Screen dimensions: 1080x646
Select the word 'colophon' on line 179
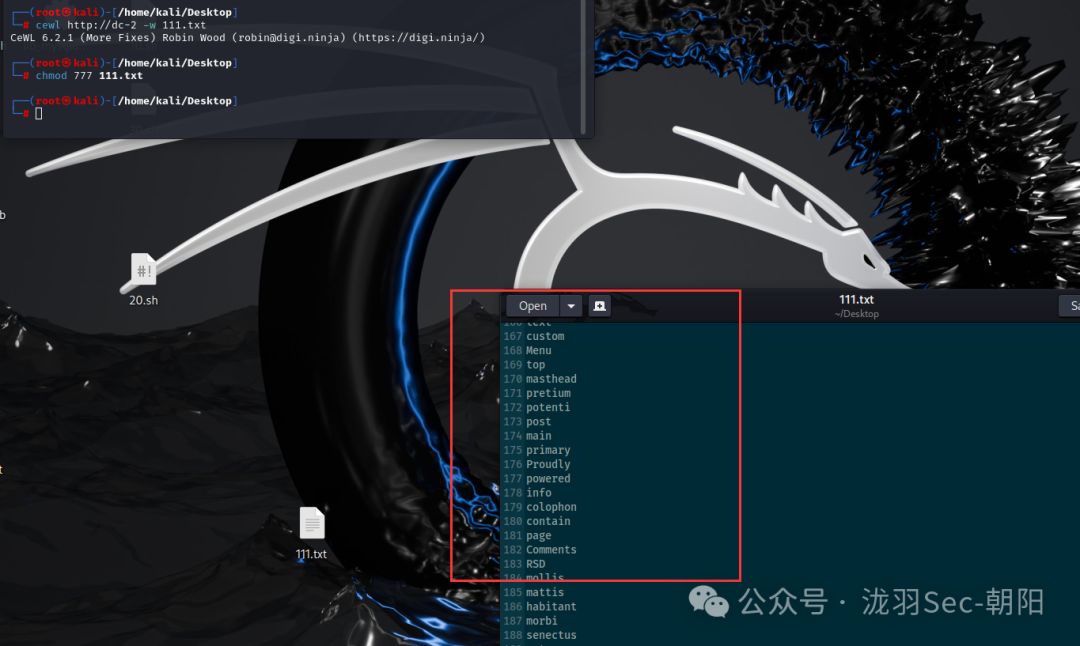[551, 507]
